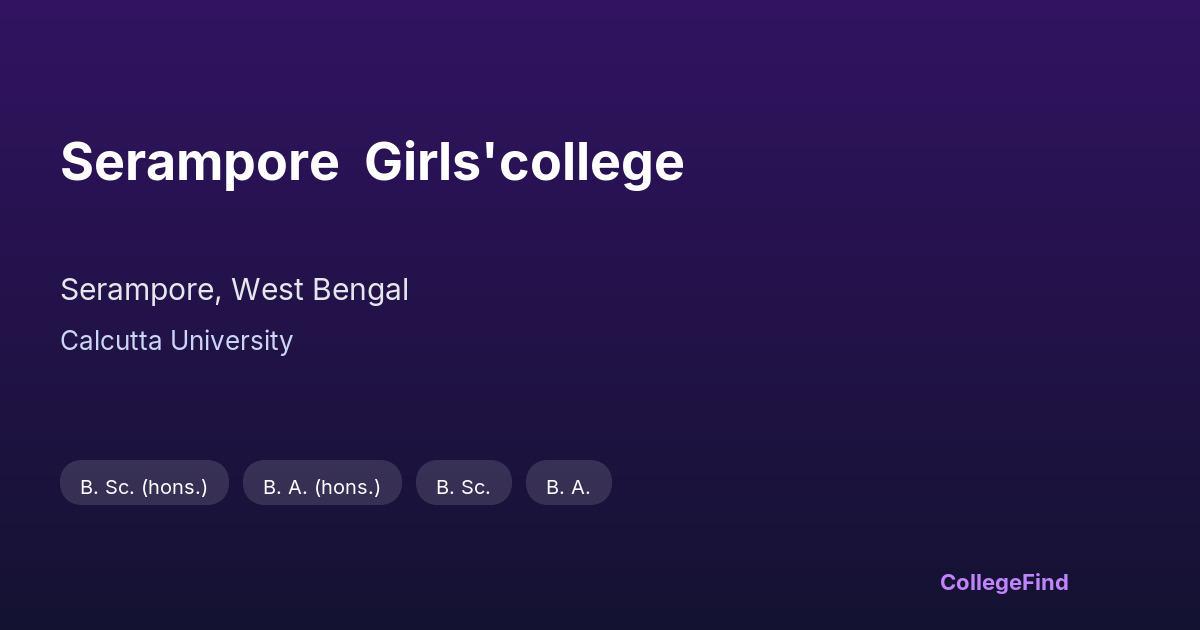Image resolution: width=1200 pixels, height=630 pixels.
Task: Select the B. A. (hons.) course tag
Action: click(x=322, y=487)
